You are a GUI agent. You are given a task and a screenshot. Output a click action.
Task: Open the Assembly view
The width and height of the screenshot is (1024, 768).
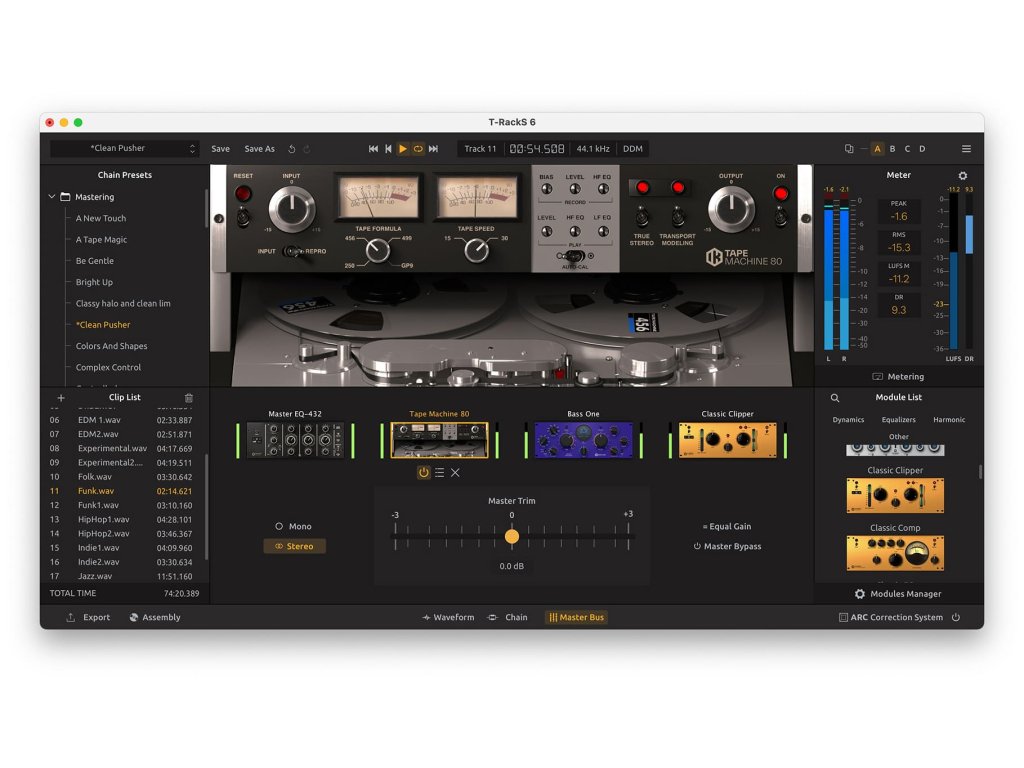tap(155, 617)
